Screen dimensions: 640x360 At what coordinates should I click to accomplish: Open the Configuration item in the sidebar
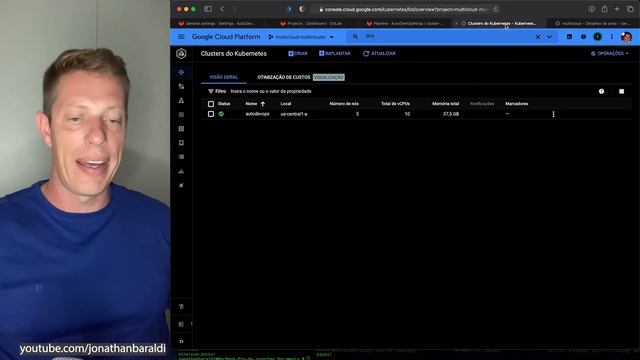click(x=181, y=129)
